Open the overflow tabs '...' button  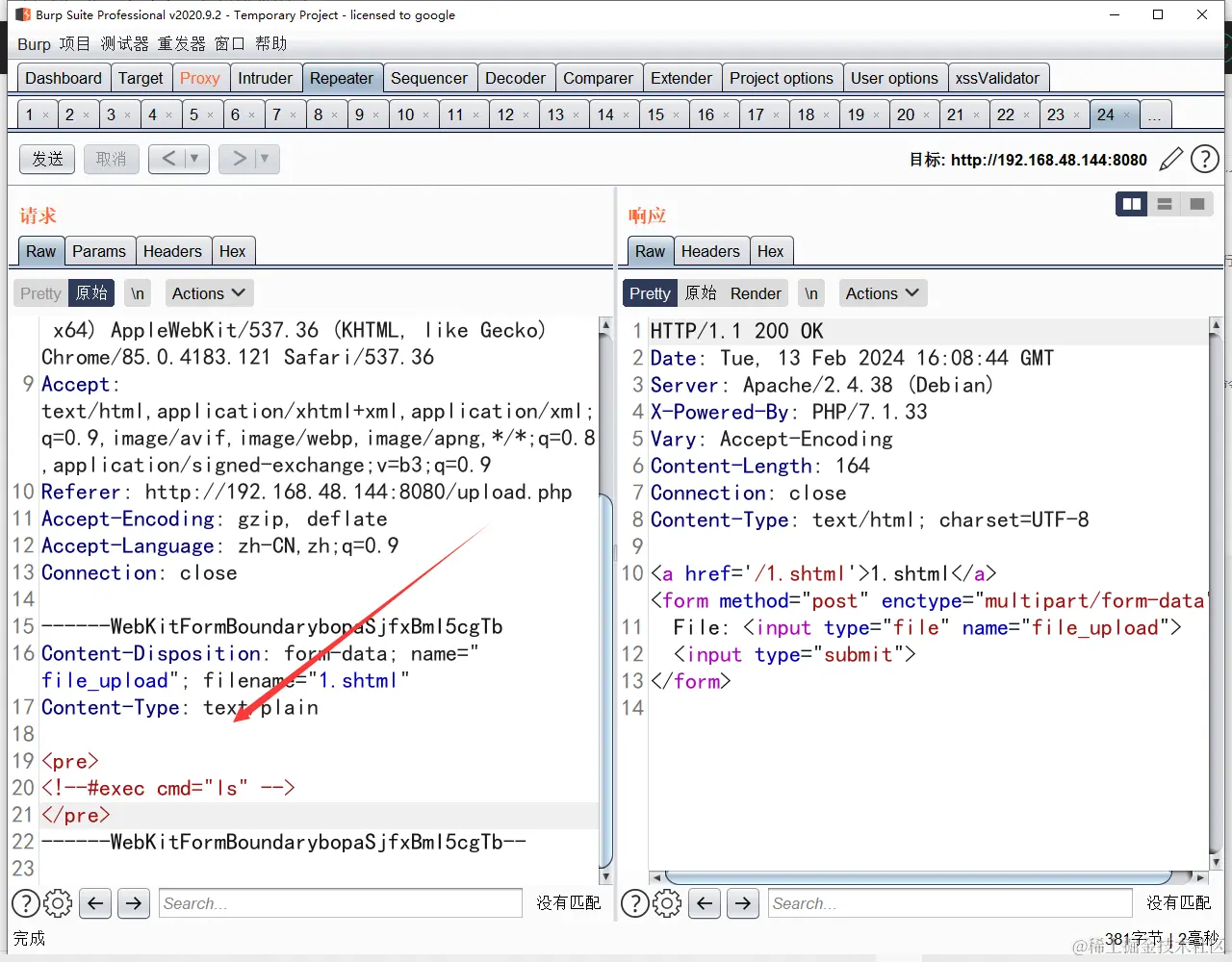[x=1155, y=114]
